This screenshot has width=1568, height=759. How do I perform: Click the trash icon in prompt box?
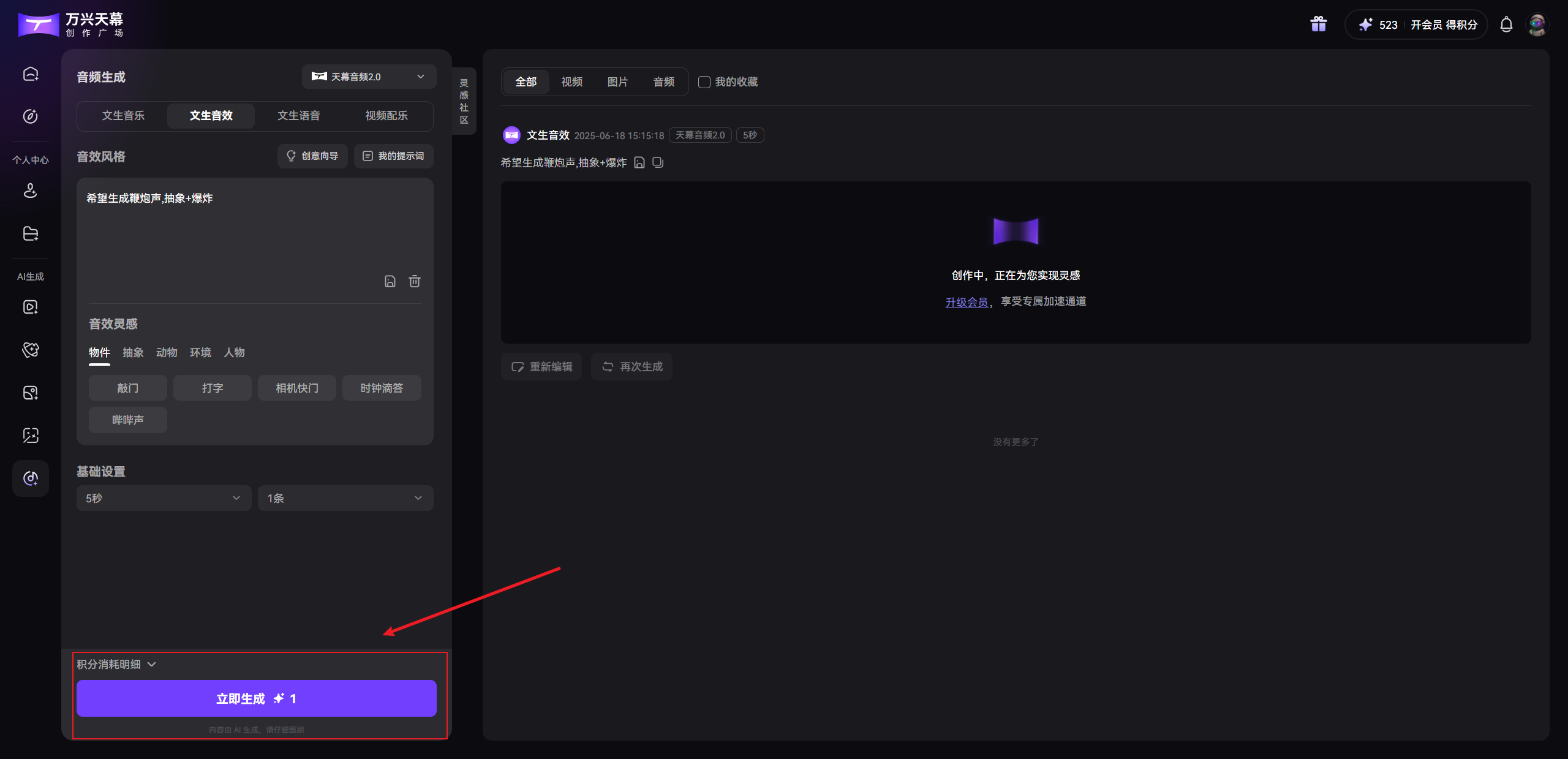[415, 281]
